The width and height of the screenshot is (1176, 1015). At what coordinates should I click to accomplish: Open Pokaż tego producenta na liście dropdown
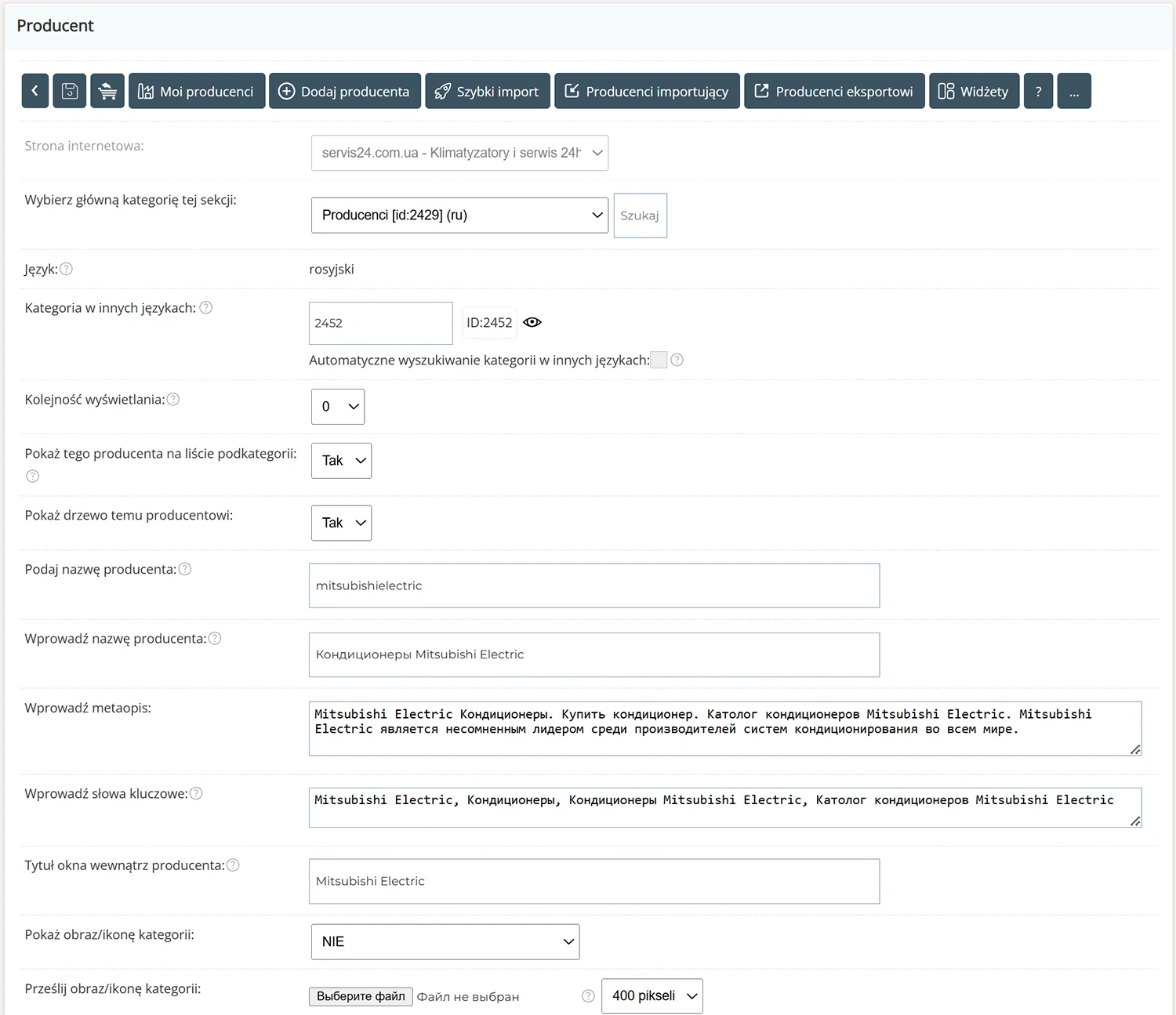pyautogui.click(x=341, y=461)
